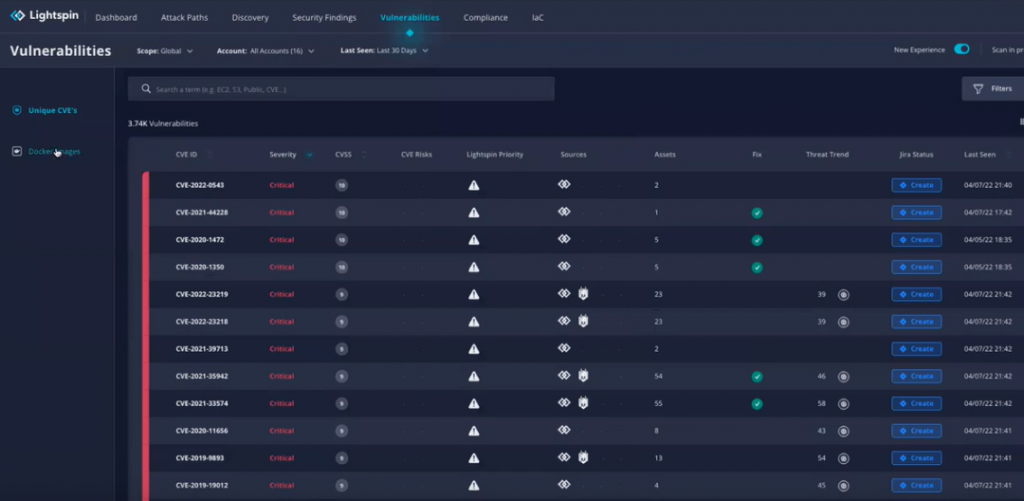The image size is (1024, 501).
Task: Go to Attack Paths tab
Action: (184, 18)
